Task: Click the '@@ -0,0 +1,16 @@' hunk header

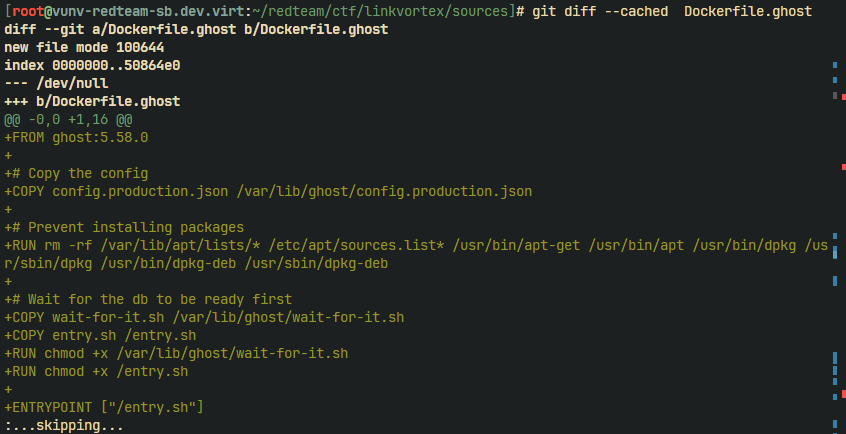Action: point(68,119)
